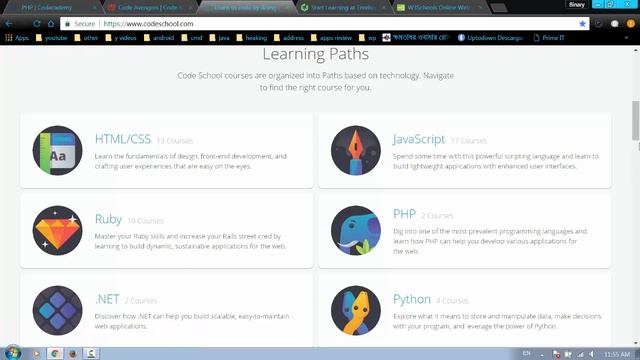The width and height of the screenshot is (640, 360).
Task: Click the Python snake icon
Action: tap(356, 311)
